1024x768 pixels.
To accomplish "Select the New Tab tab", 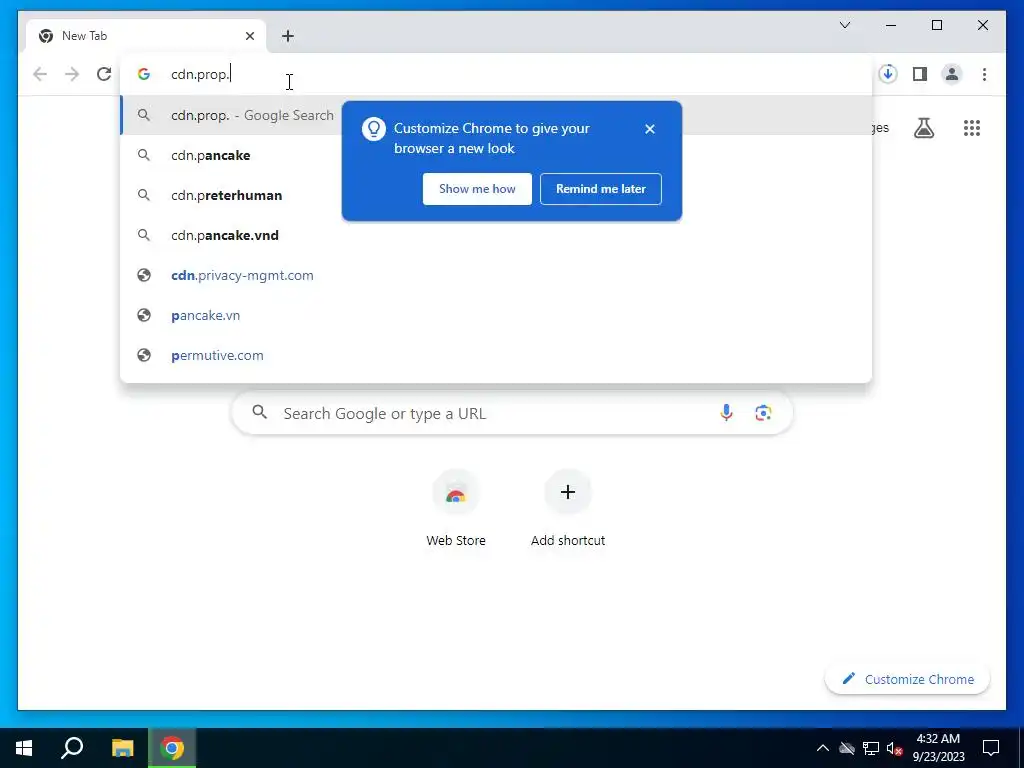I will coord(146,36).
